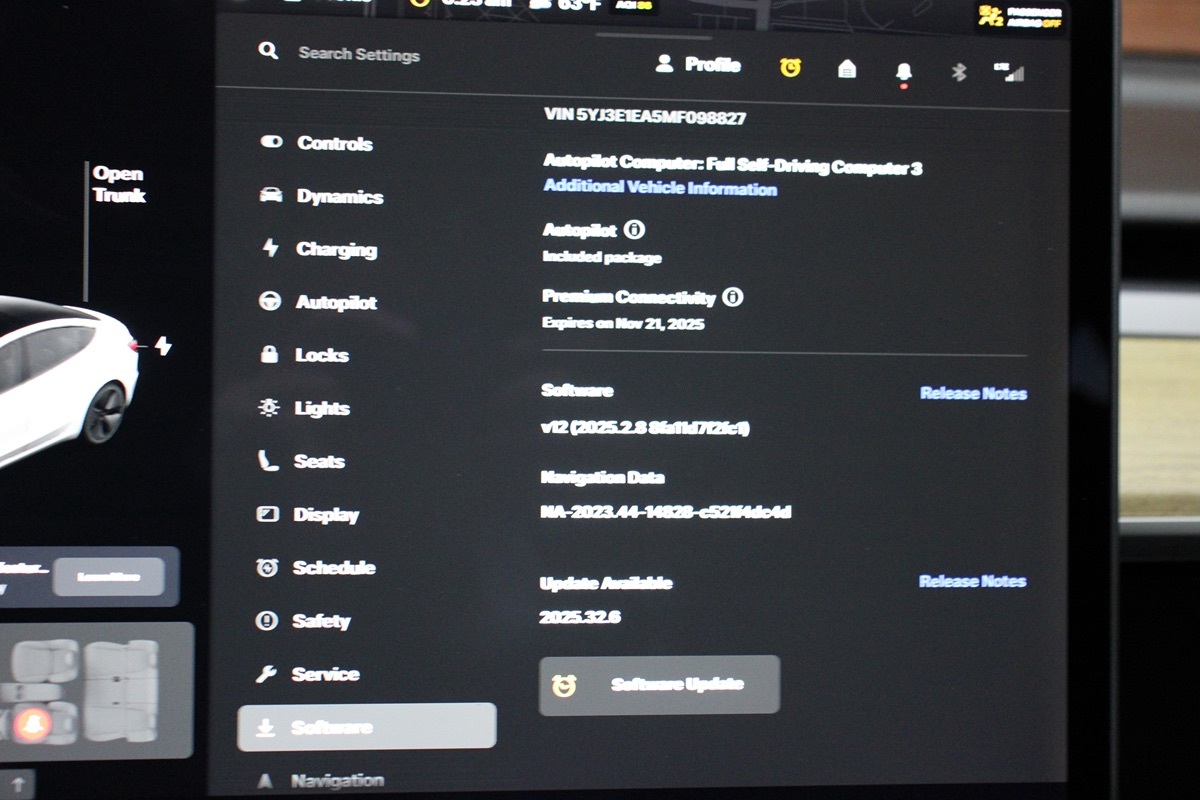Click the Premium Connectivity info icon
Viewport: 1200px width, 800px height.
[732, 297]
